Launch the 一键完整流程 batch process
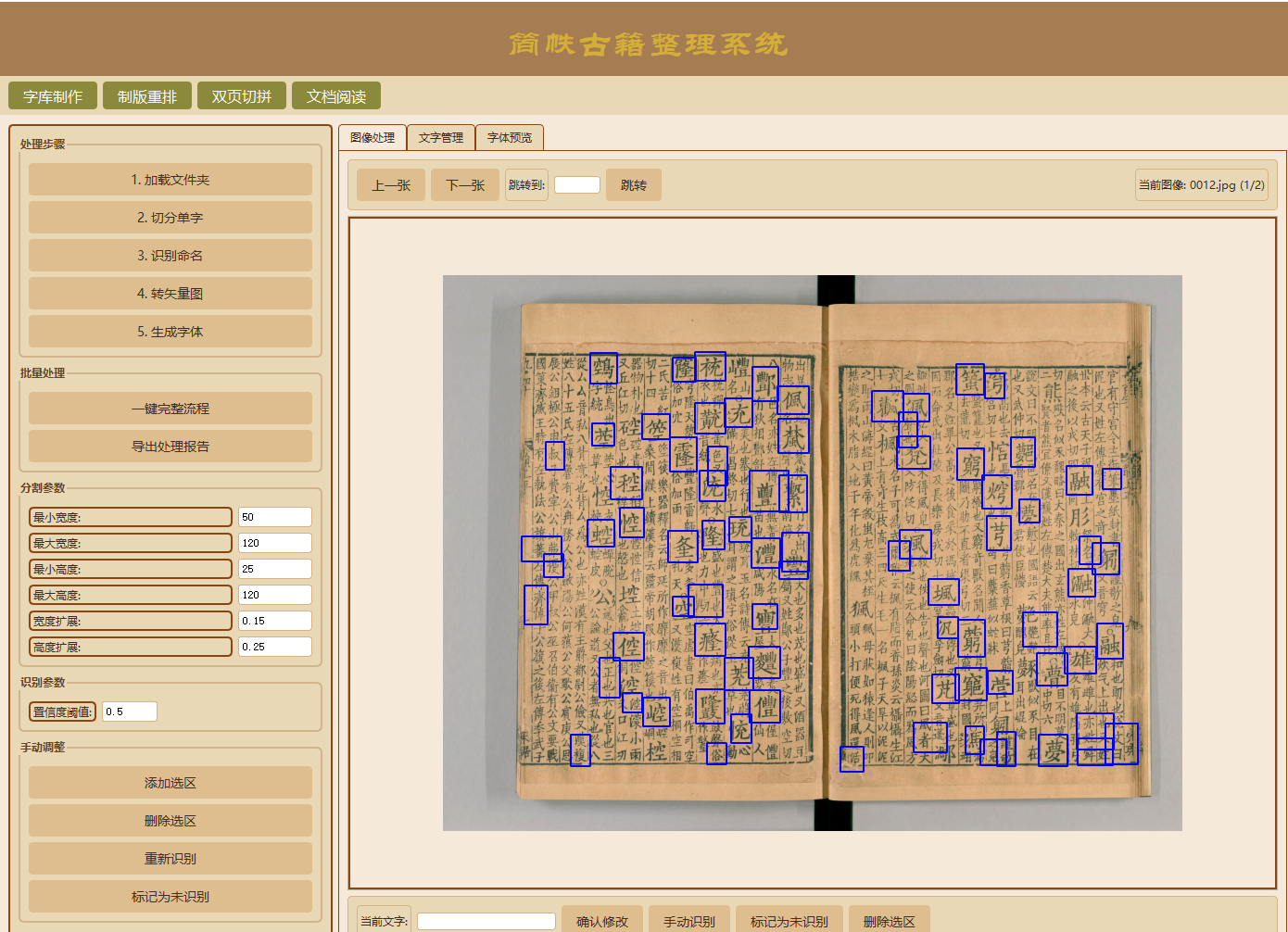This screenshot has width=1288, height=932. 170,409
